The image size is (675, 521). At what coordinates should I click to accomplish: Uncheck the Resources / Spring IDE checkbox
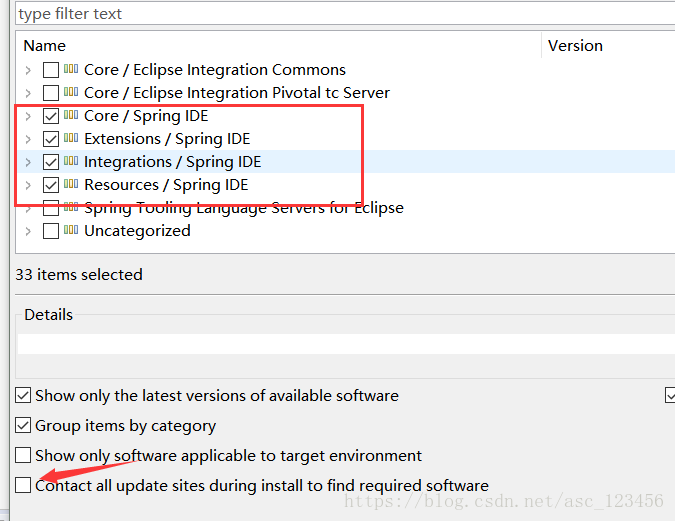point(51,185)
